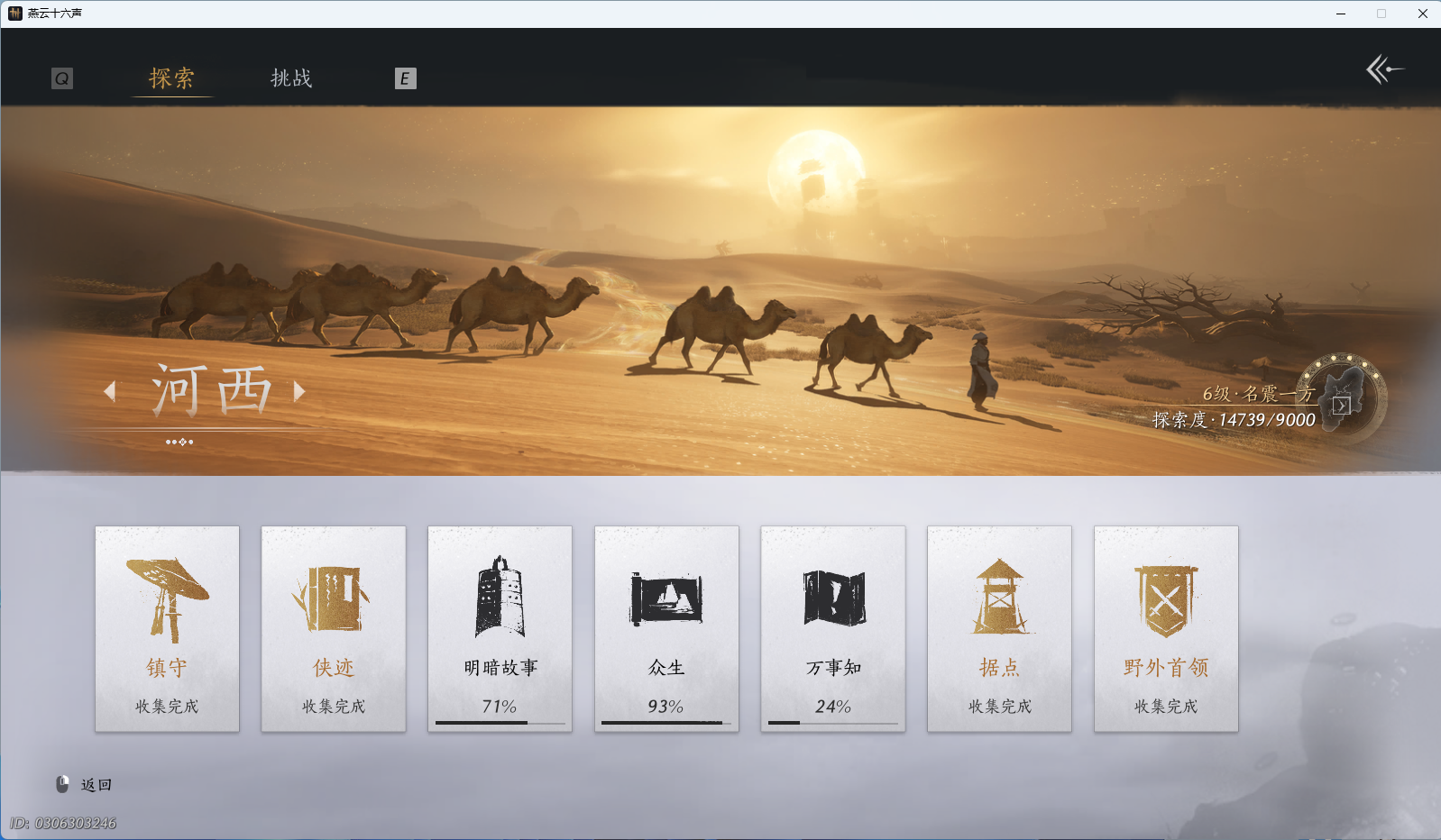
Task: Switch to the 探索 tab
Action: point(171,78)
